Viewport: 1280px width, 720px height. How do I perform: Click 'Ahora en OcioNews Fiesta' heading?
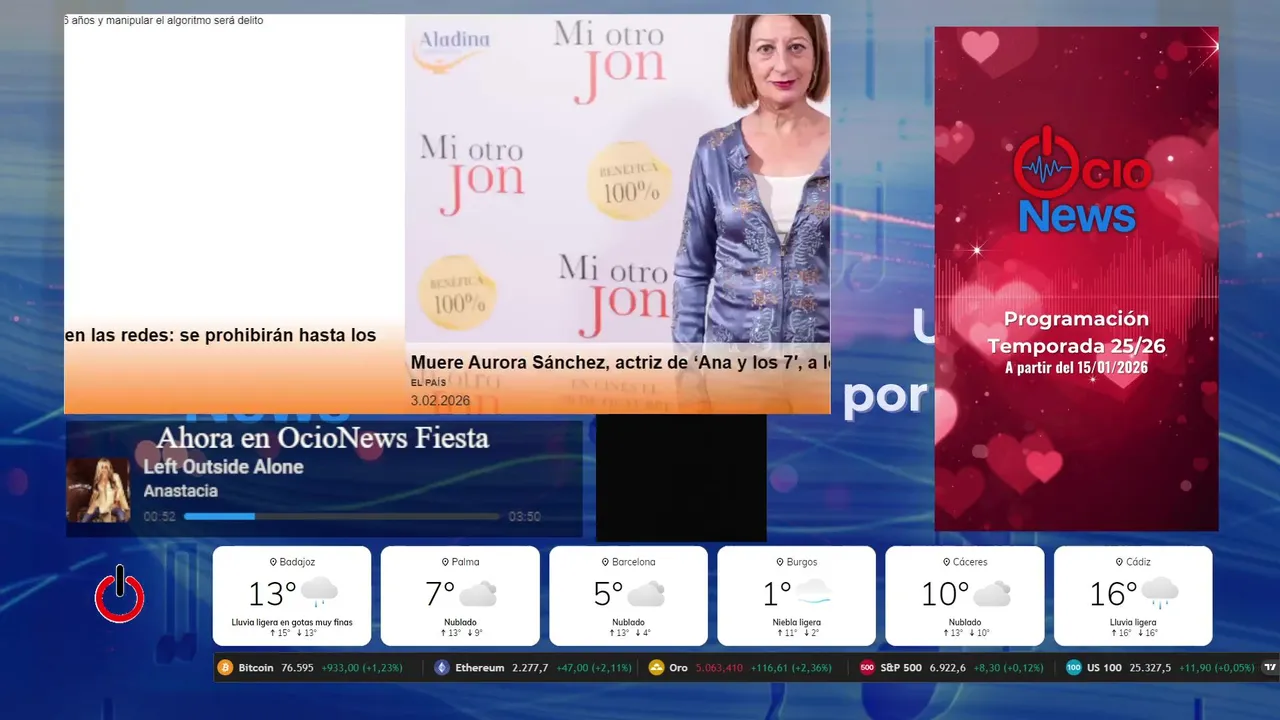(x=323, y=438)
